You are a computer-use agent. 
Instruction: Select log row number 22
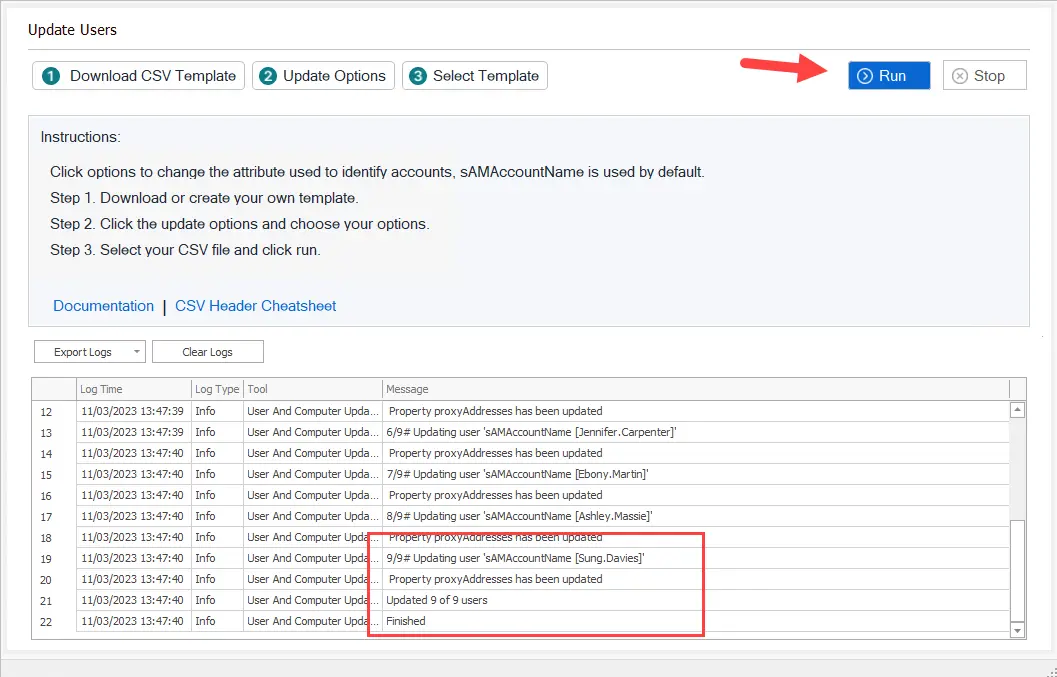click(x=46, y=622)
